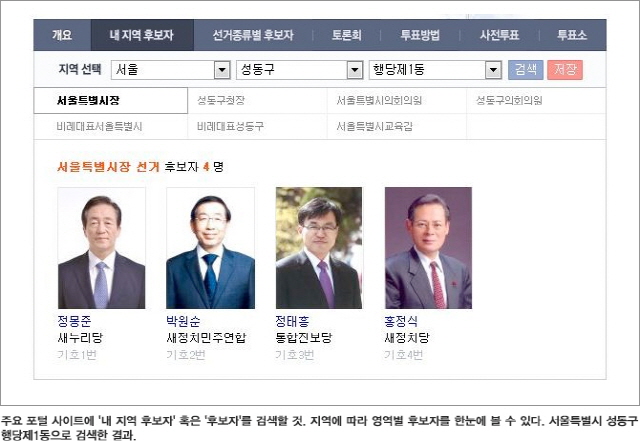Click the 홍정식 name link
The width and height of the screenshot is (640, 441).
click(401, 321)
